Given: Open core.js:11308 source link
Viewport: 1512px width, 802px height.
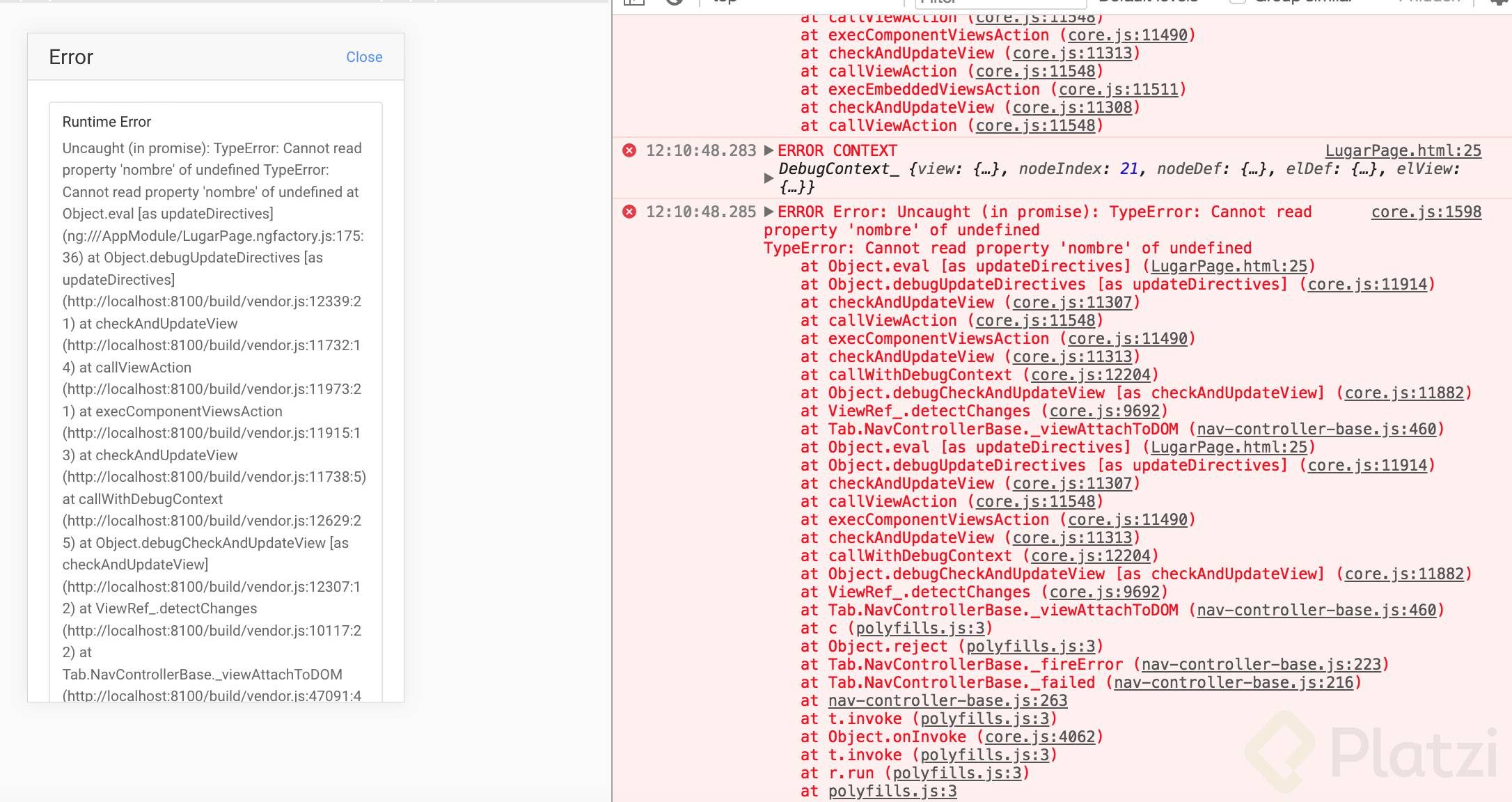Looking at the screenshot, I should [1072, 107].
